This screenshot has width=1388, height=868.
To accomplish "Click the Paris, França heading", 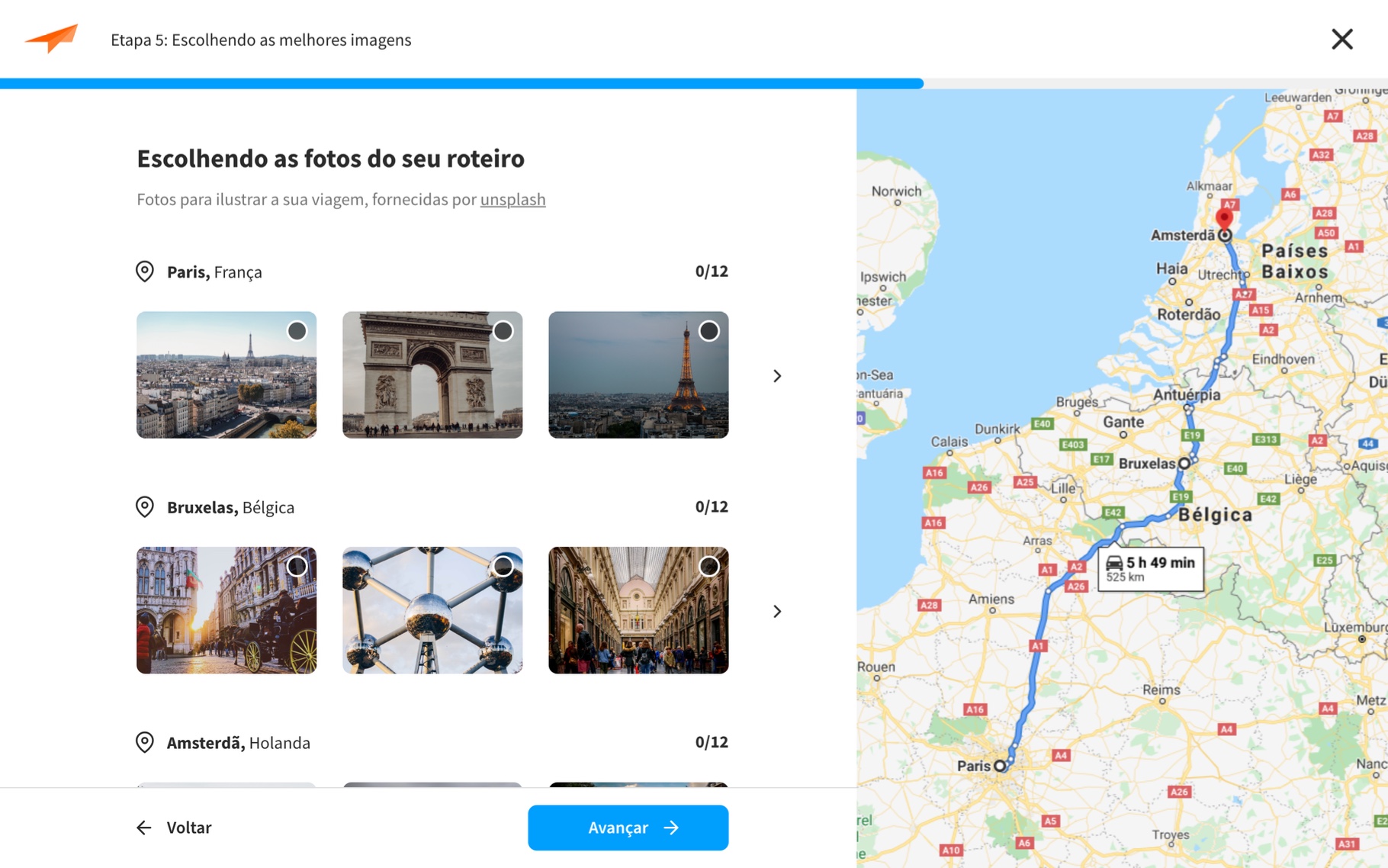I will pos(214,272).
